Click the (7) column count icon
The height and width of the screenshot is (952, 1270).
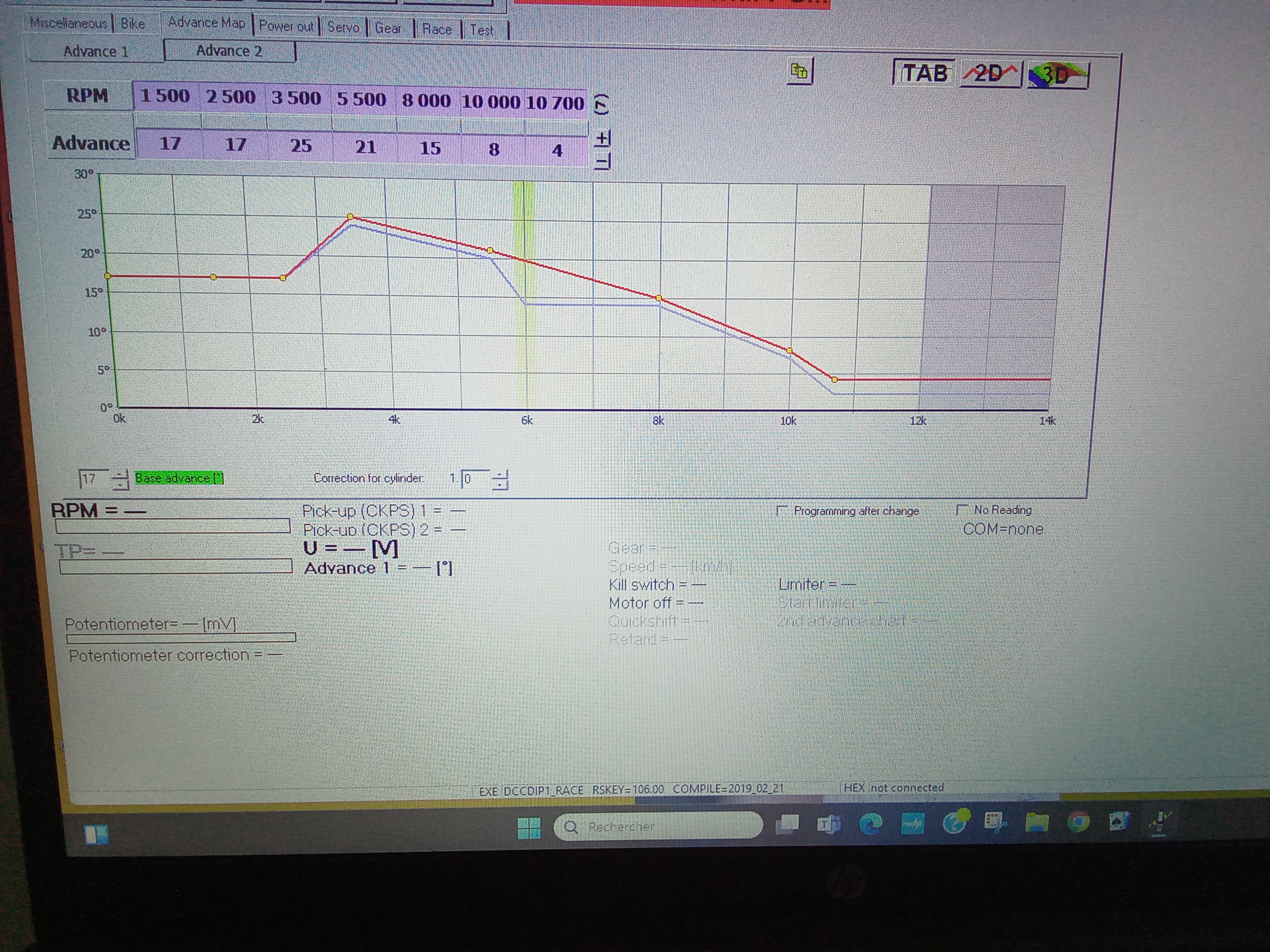point(600,105)
